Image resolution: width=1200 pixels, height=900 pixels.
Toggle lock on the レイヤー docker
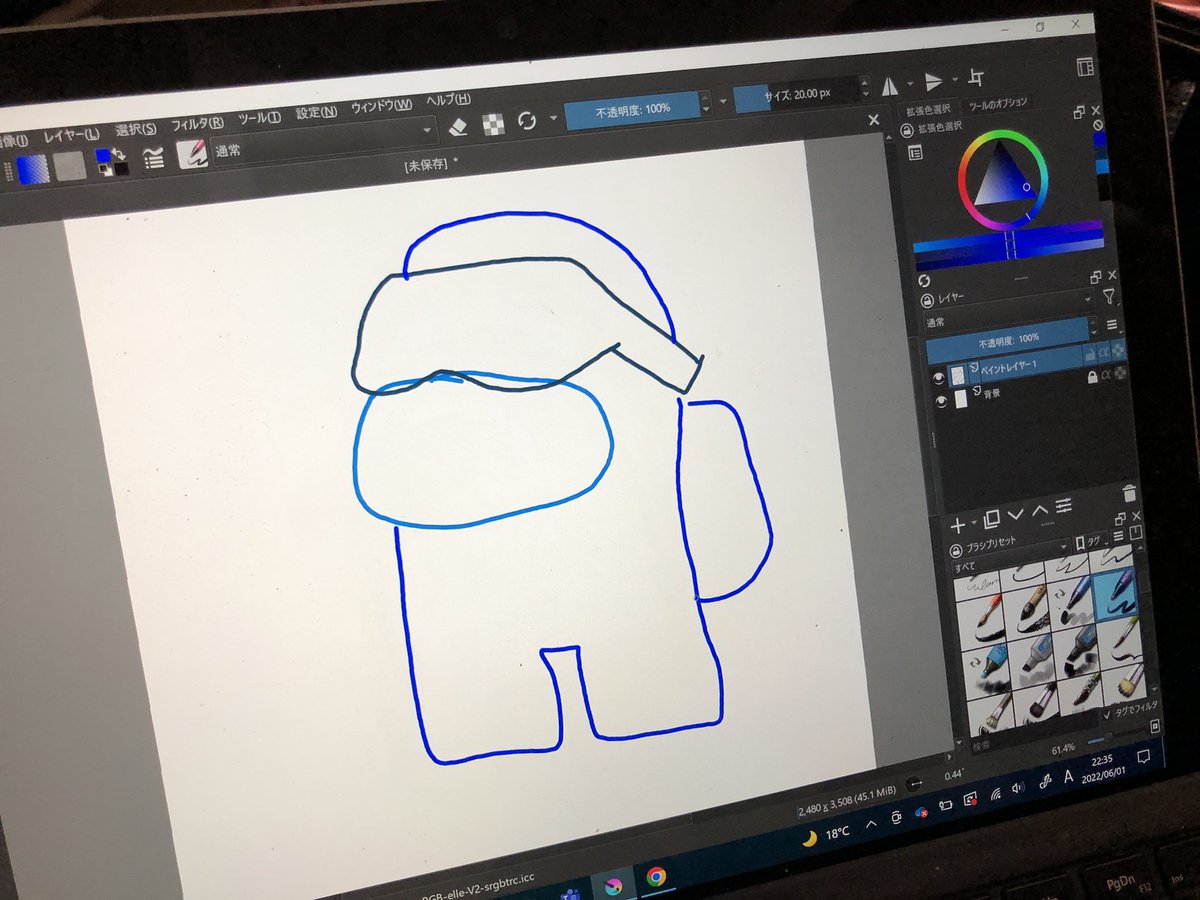point(927,300)
